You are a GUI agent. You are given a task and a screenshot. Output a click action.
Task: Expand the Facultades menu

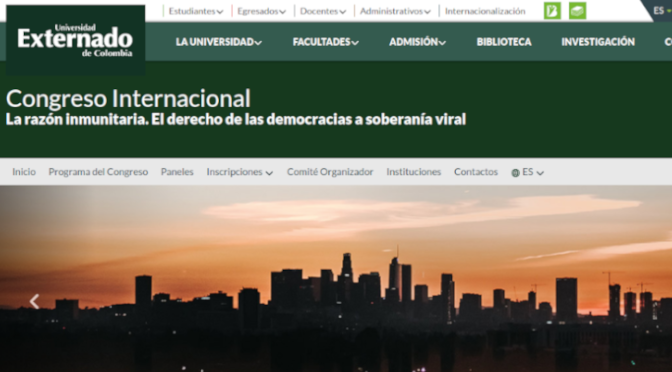click(x=326, y=42)
